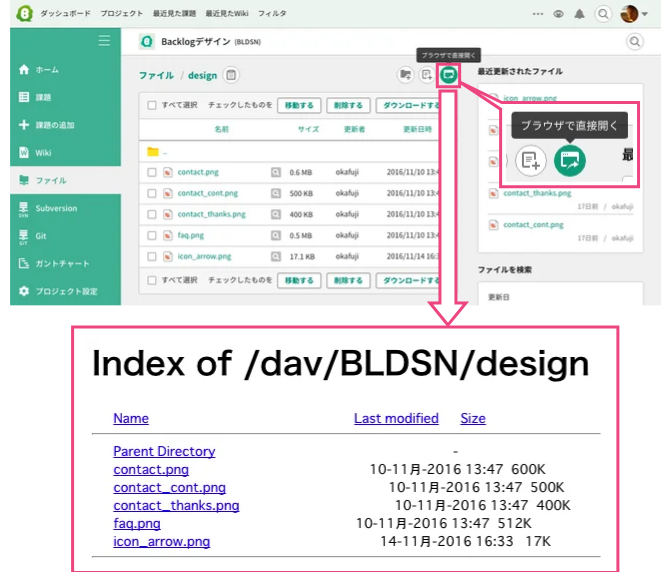Screen dimensions: 661x572
Task: Open プロジェクト設定 in the sidebar
Action: pyautogui.click(x=65, y=291)
